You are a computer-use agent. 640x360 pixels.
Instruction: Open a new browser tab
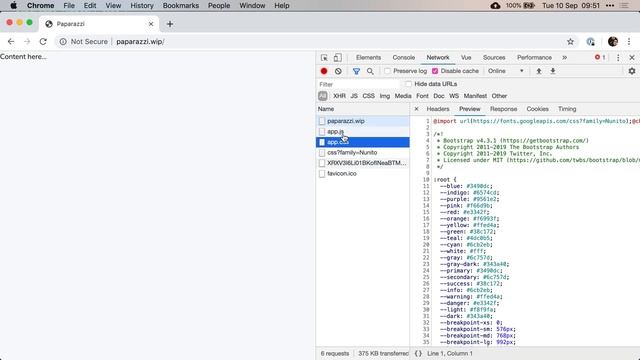[x=170, y=24]
